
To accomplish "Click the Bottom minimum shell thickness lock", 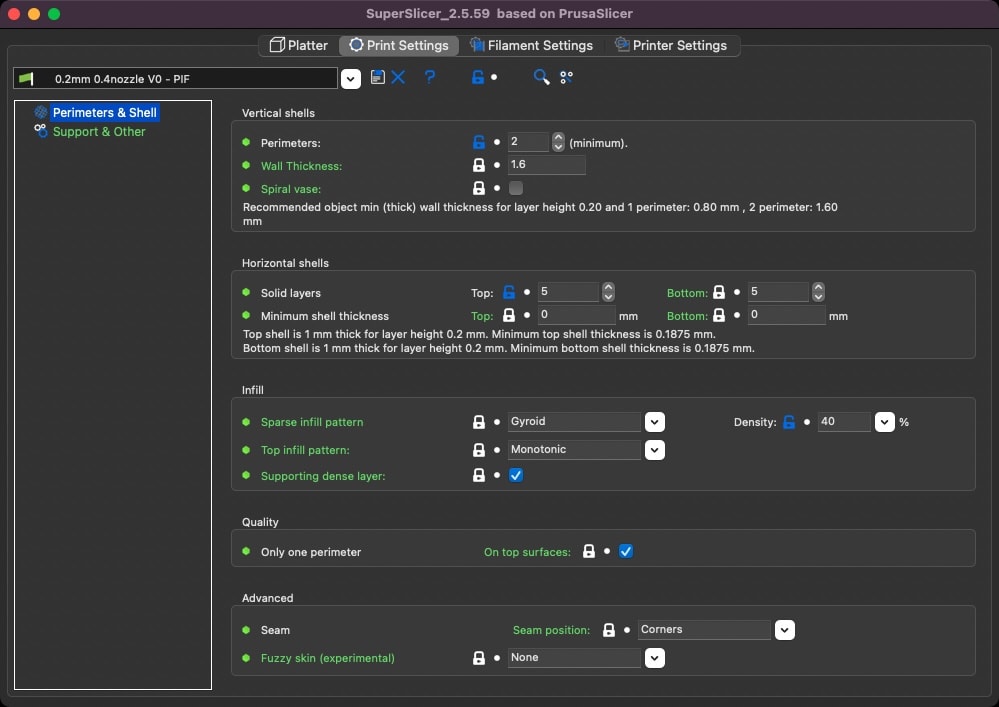I will [719, 315].
